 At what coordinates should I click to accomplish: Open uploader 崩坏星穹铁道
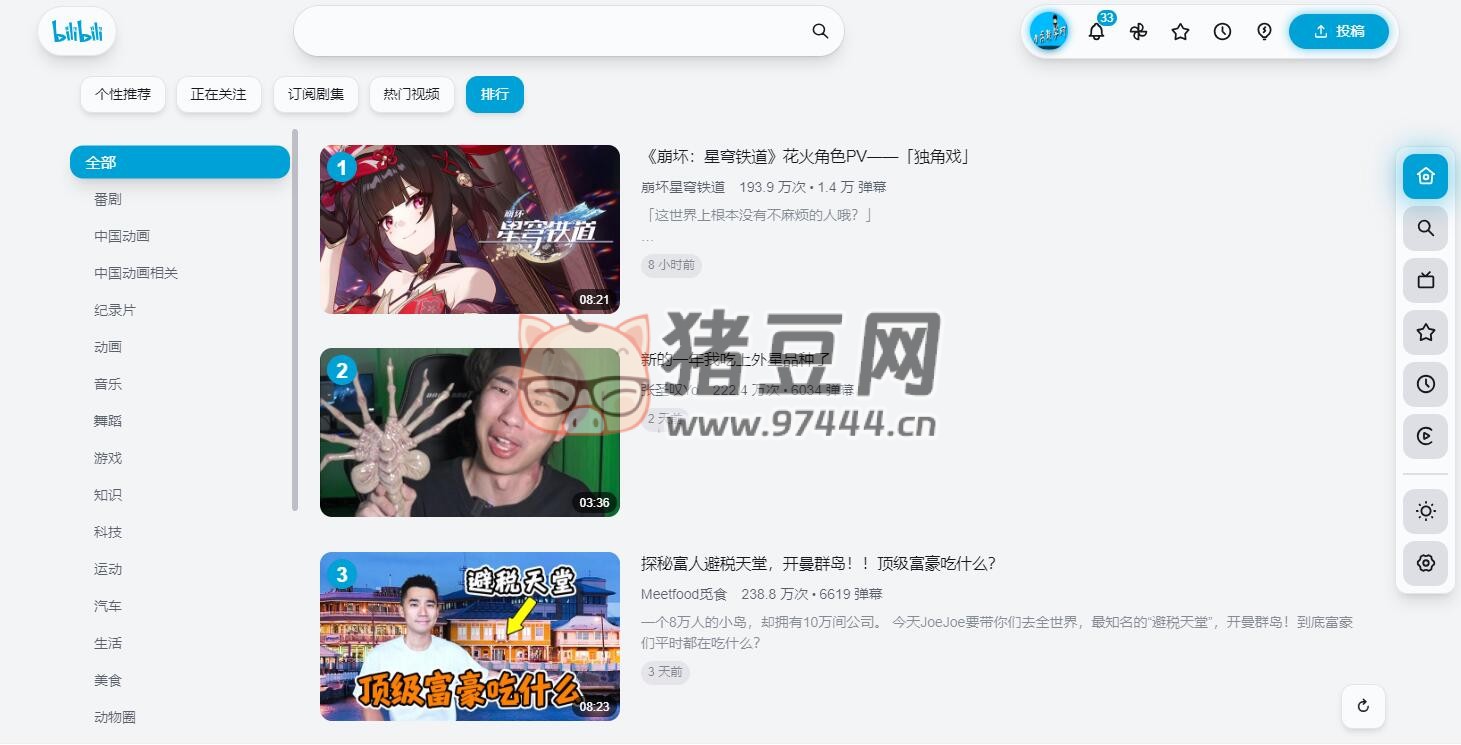[x=683, y=187]
